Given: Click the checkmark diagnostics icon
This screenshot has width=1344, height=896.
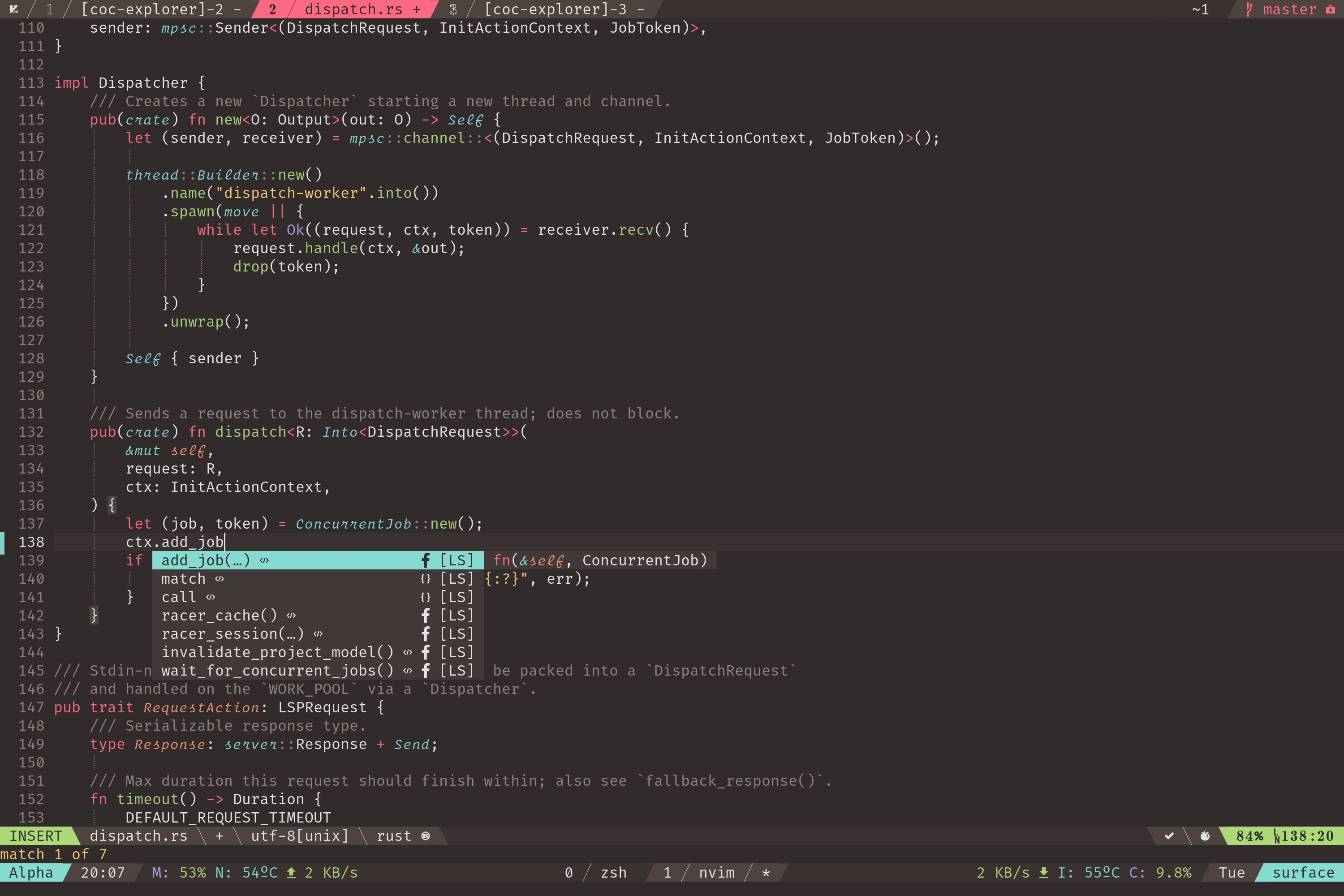Looking at the screenshot, I should [1169, 836].
